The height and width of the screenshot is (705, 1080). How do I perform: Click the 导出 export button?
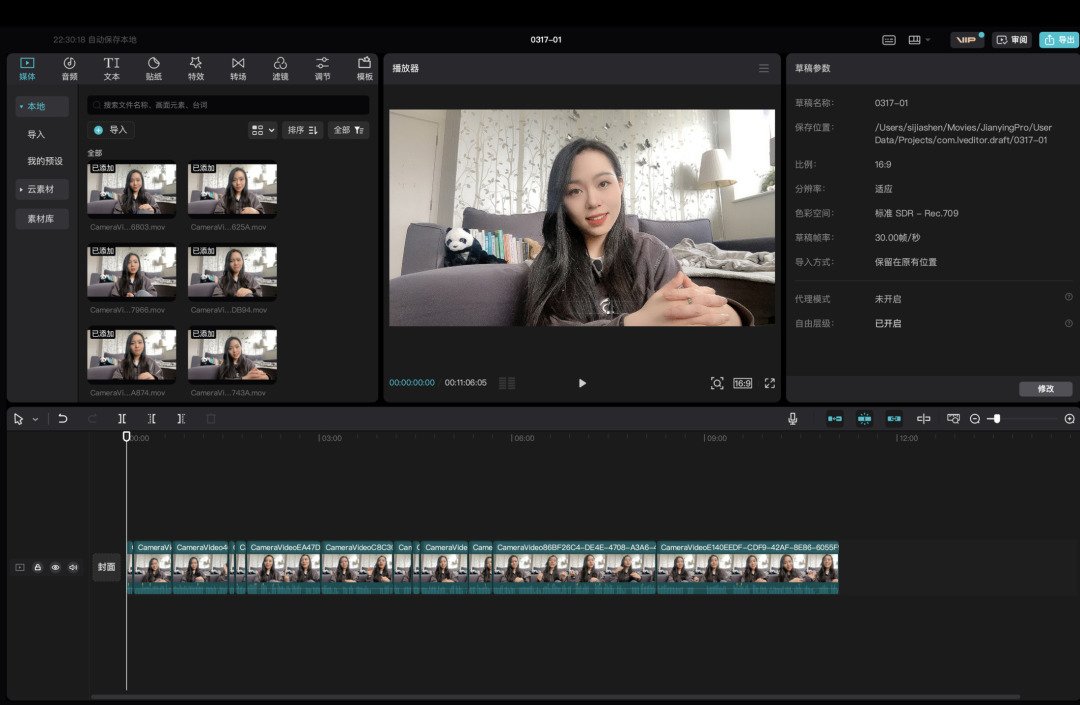[x=1057, y=40]
